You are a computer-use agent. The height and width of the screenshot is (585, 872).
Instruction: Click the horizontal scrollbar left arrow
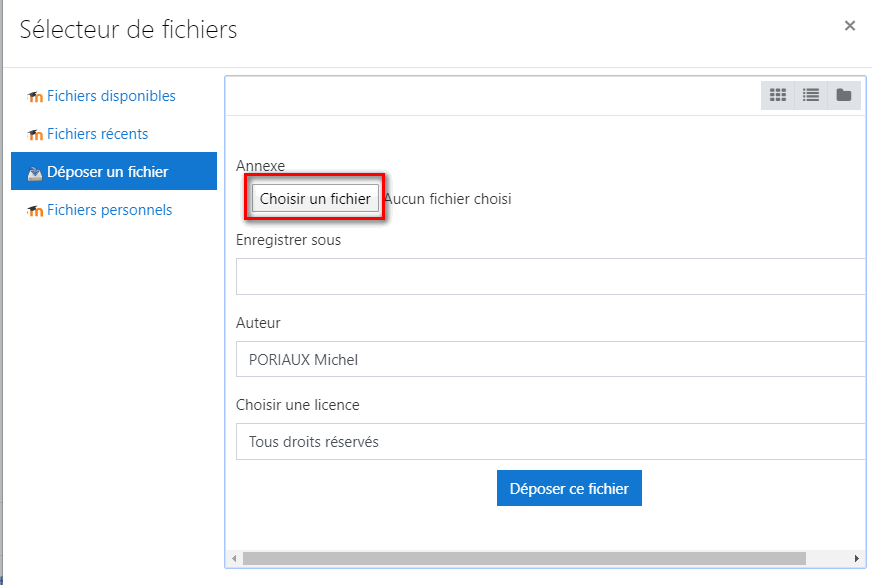point(234,558)
